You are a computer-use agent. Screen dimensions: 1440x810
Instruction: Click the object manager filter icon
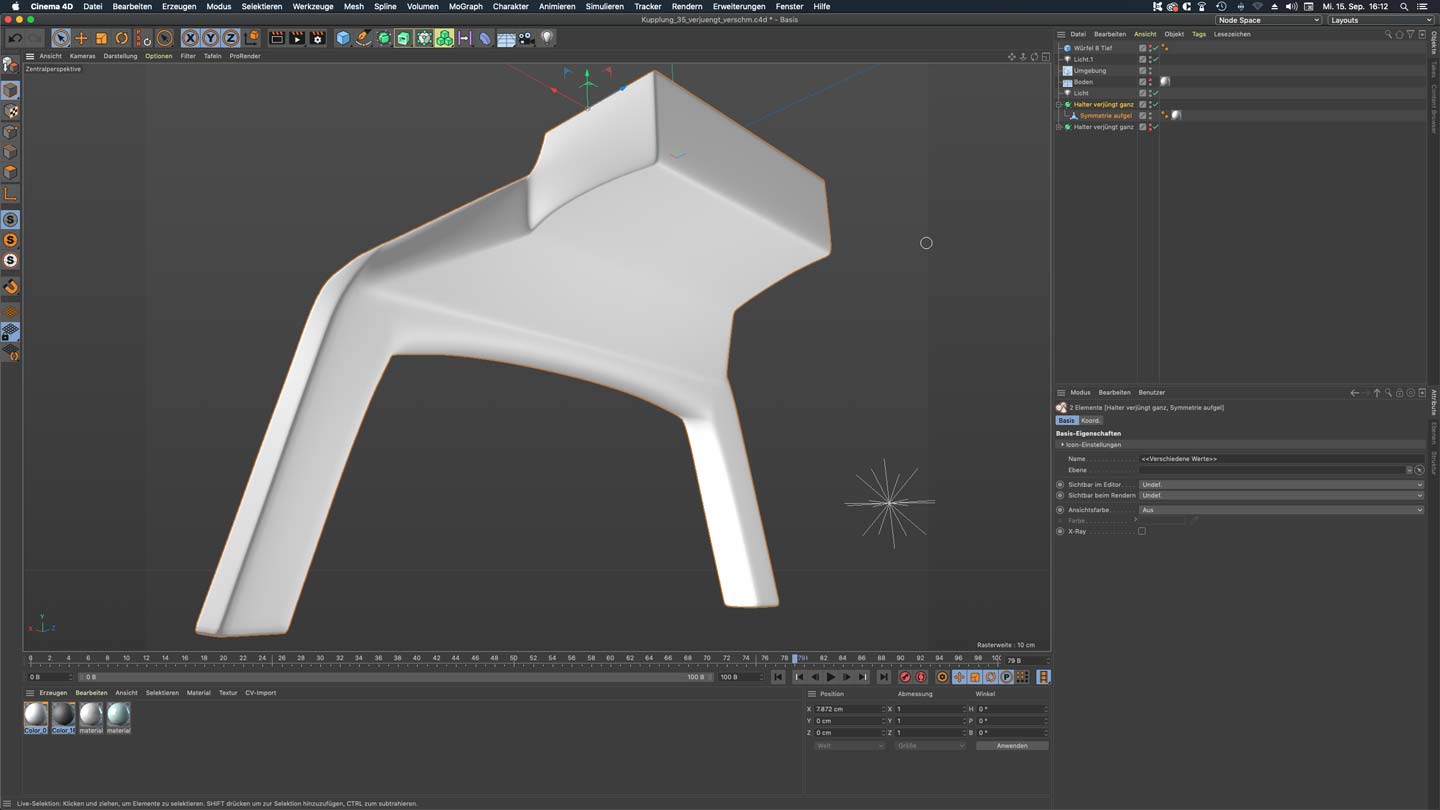[1410, 34]
